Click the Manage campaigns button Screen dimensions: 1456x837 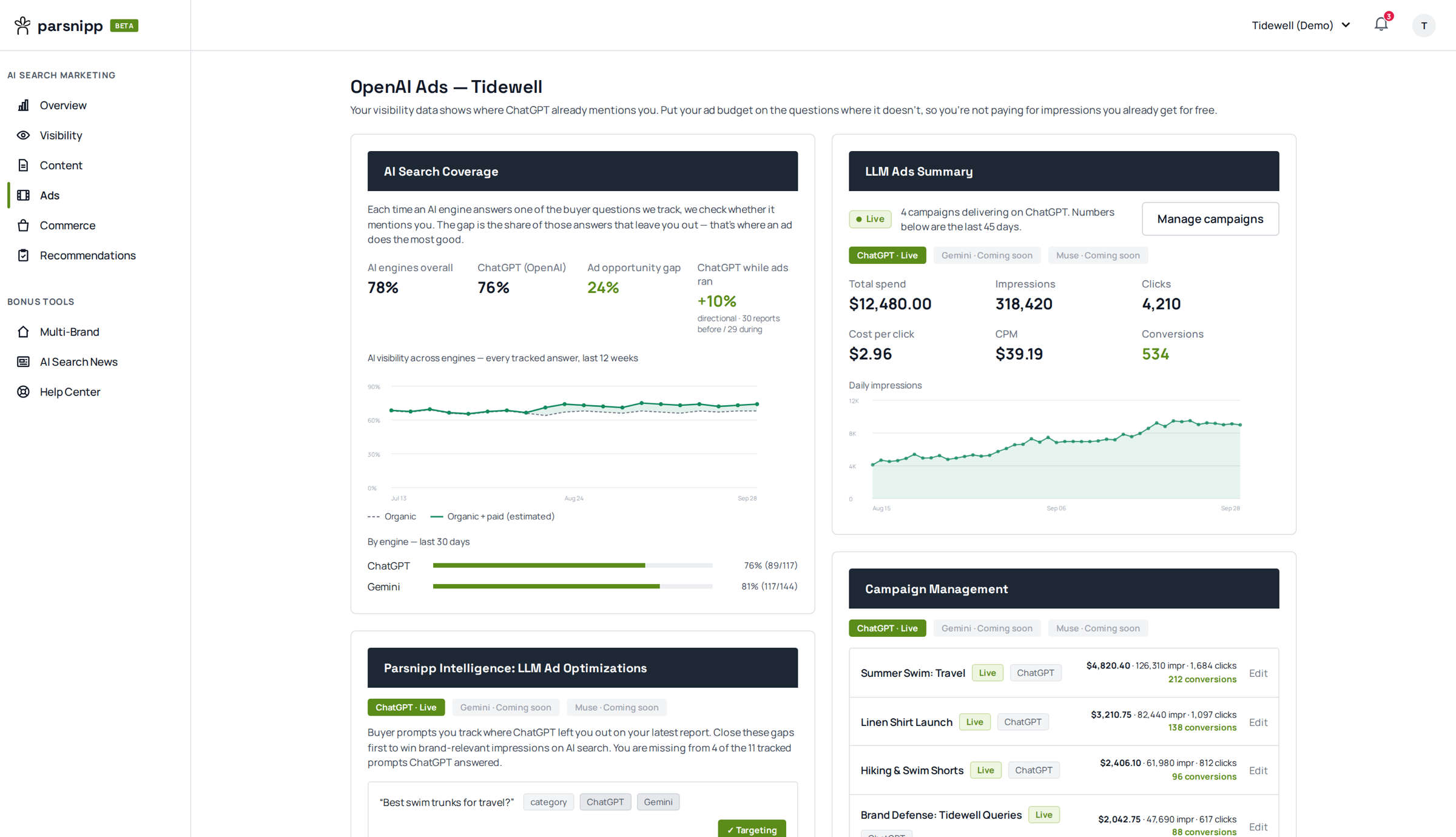point(1210,219)
